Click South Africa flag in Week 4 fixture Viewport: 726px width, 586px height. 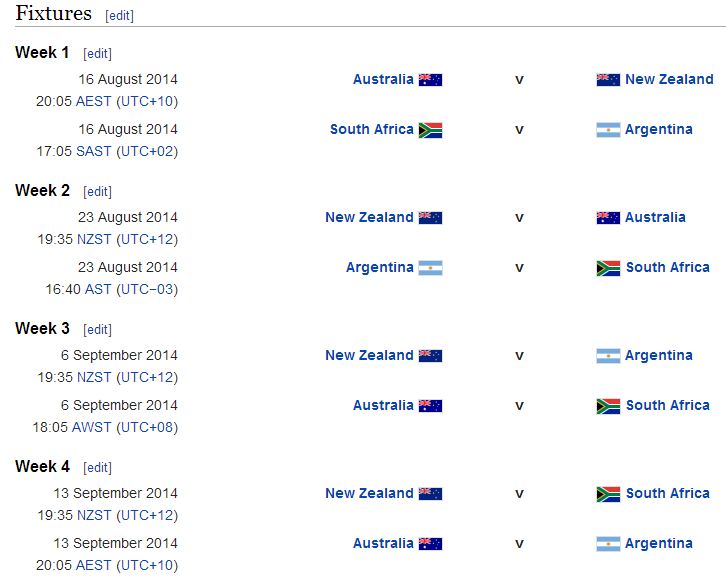tap(608, 494)
